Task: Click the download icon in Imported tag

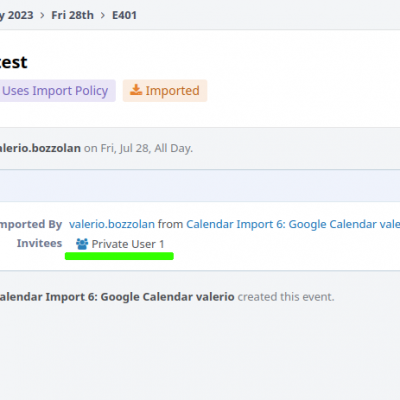Action: coord(136,90)
